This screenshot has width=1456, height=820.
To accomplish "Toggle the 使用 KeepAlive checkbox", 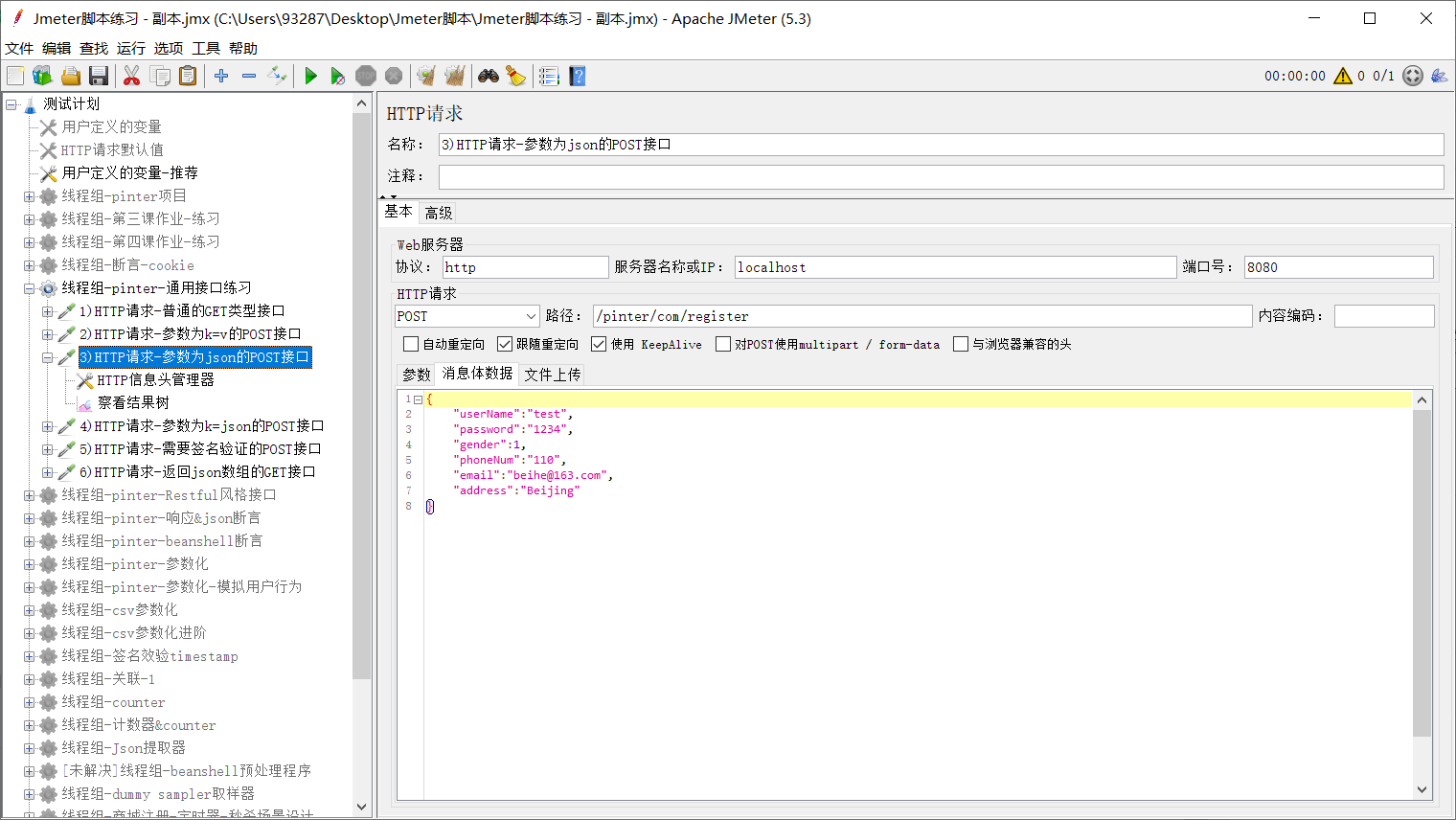I will (x=599, y=344).
